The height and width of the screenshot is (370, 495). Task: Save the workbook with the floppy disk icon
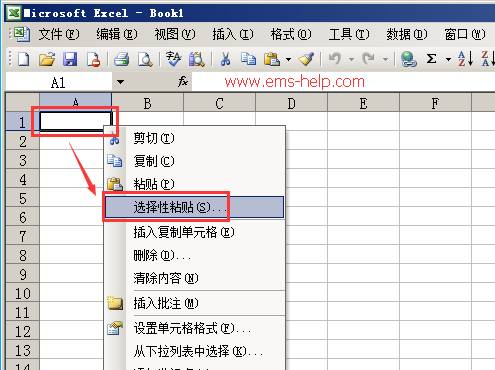tap(70, 59)
